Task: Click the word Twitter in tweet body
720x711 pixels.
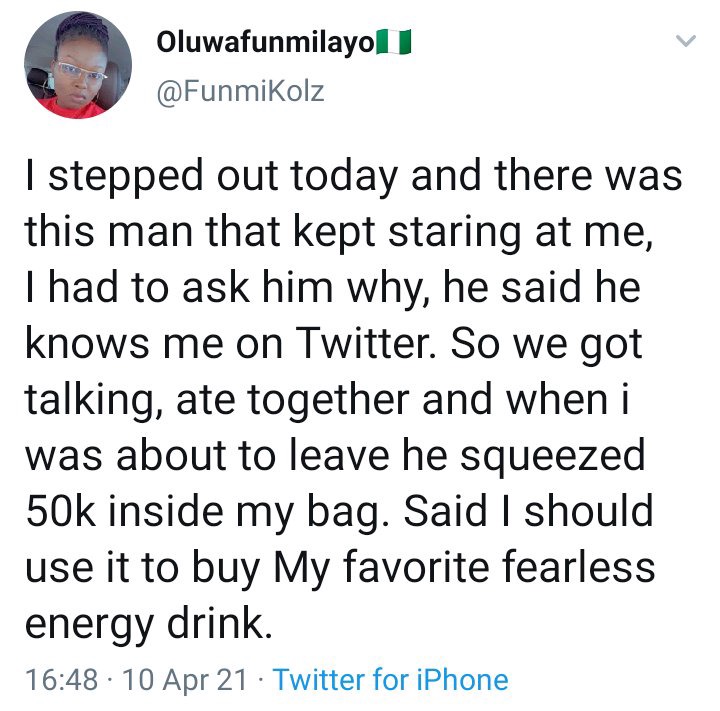Action: tap(366, 343)
